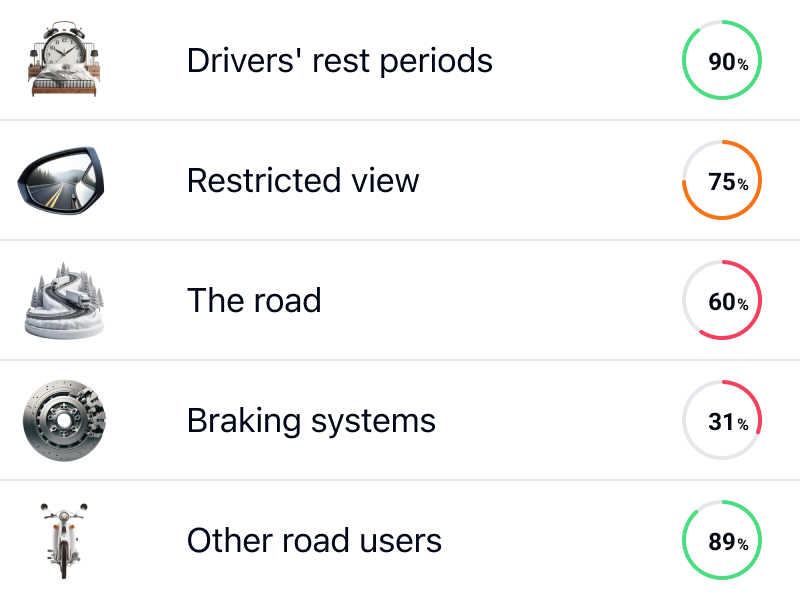
Task: Click the alarm clock bed icon
Action: [64, 59]
